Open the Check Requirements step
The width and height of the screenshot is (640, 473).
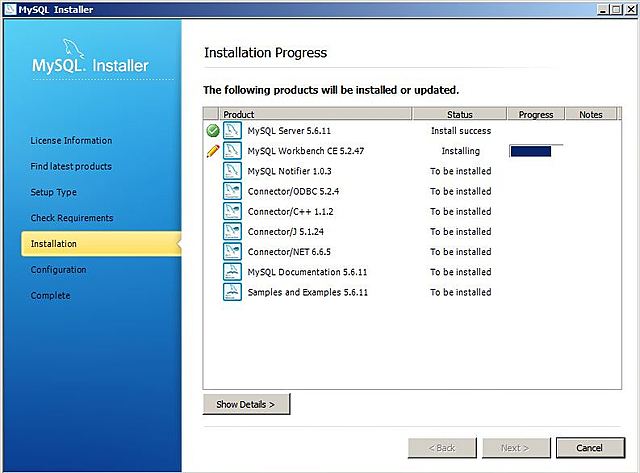pos(72,218)
